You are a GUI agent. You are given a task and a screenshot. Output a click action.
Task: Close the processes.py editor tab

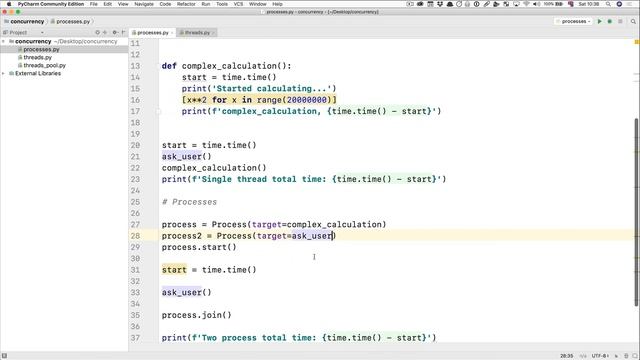(x=172, y=33)
